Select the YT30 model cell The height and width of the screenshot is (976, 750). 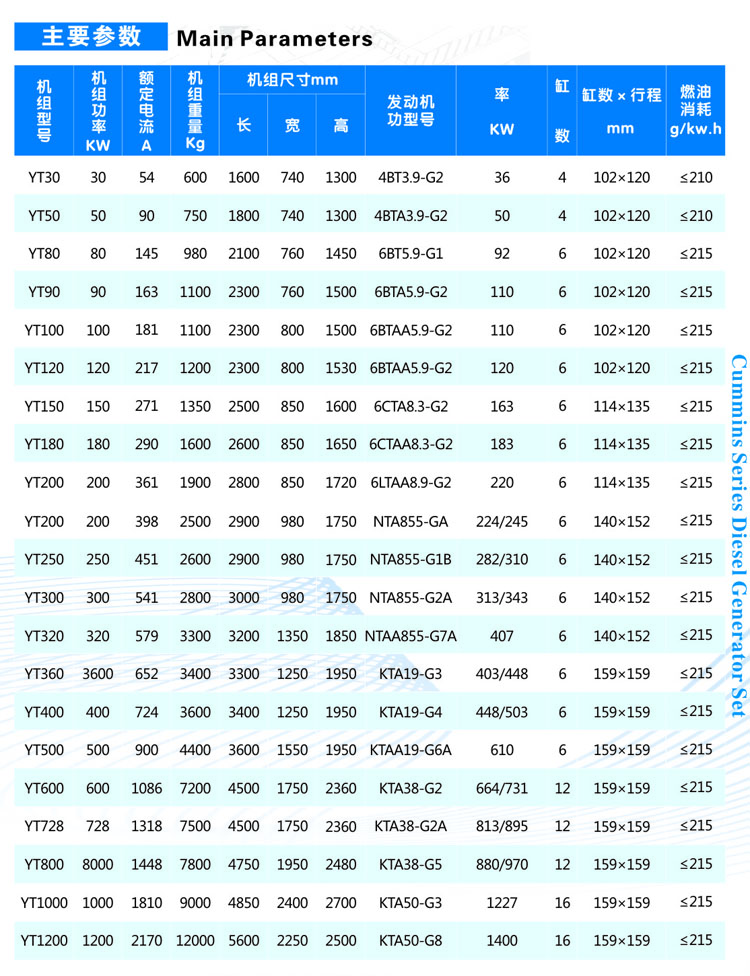(x=44, y=177)
